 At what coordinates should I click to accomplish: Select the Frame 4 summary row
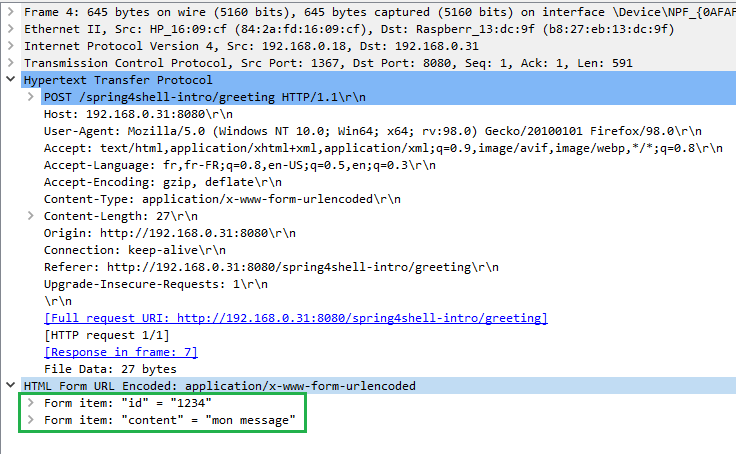click(x=379, y=12)
